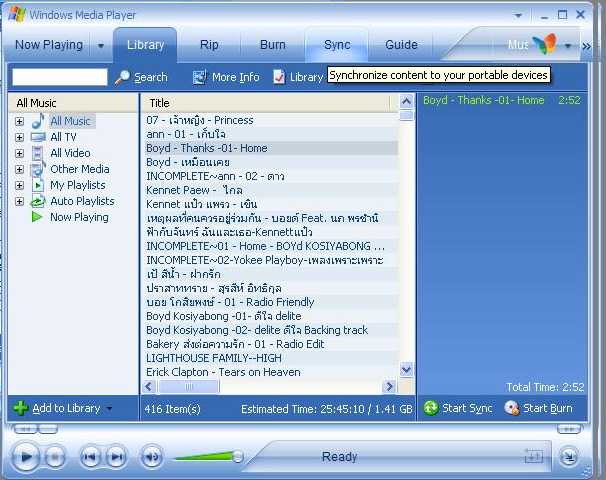Click the Start Burn disc icon
This screenshot has width=606, height=480.
click(x=512, y=408)
